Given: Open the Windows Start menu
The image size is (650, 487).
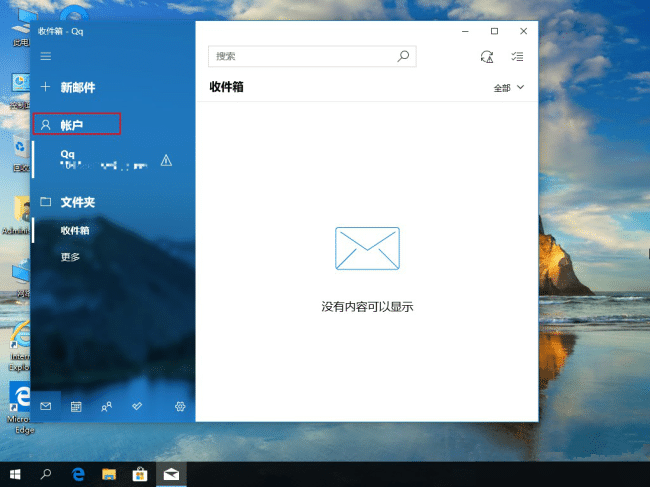Looking at the screenshot, I should click(x=15, y=474).
